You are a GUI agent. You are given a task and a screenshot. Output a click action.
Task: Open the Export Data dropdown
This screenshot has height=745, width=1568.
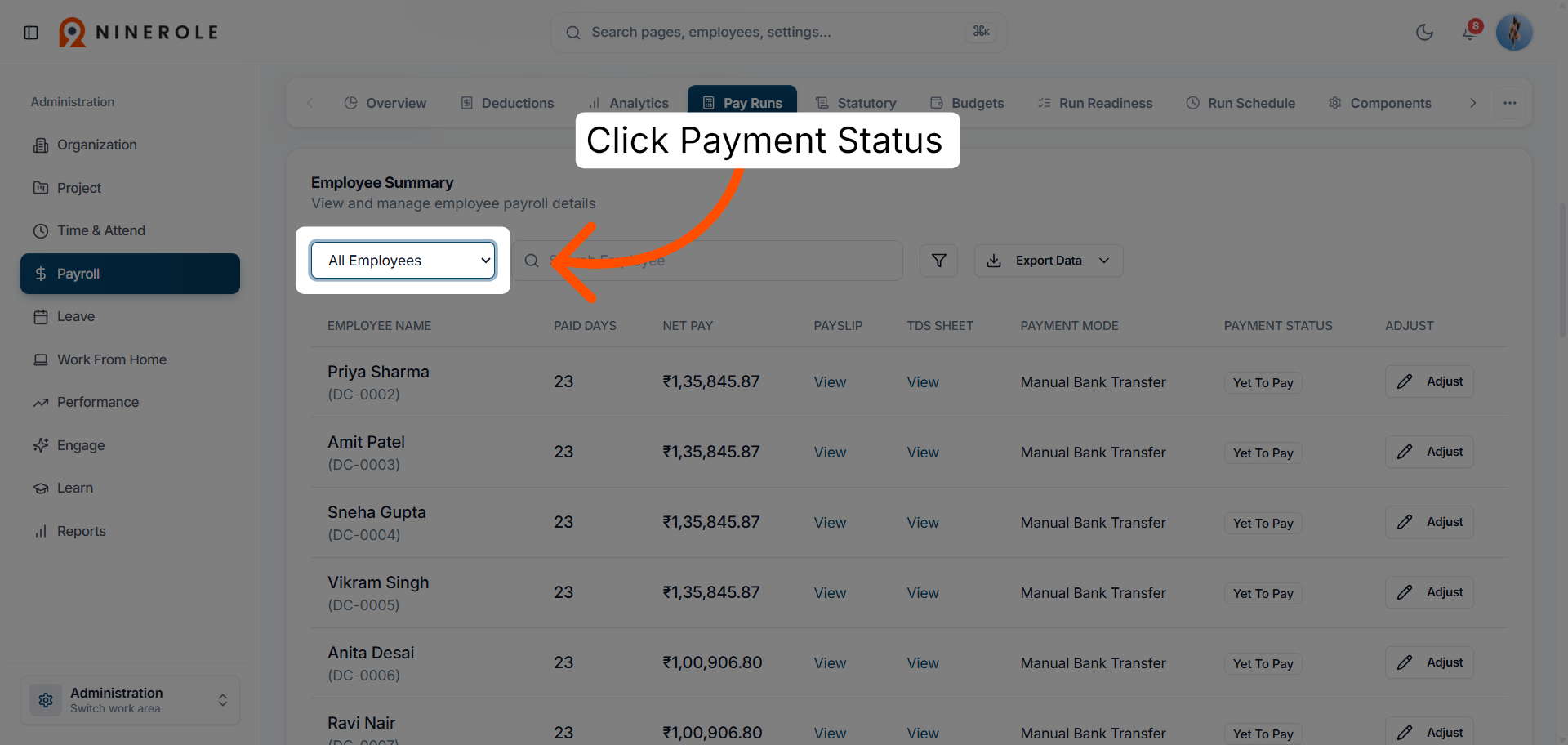pos(1049,261)
